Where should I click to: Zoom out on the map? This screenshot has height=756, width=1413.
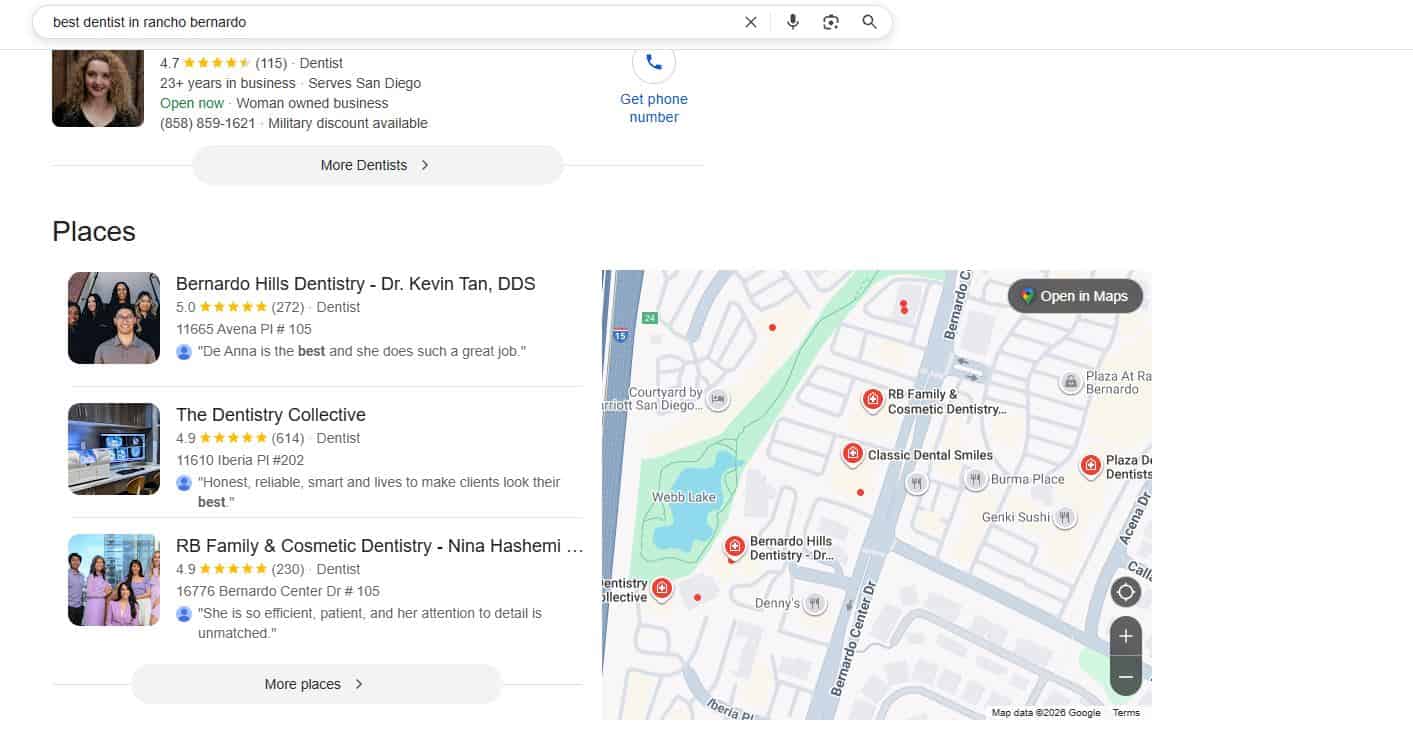1126,677
